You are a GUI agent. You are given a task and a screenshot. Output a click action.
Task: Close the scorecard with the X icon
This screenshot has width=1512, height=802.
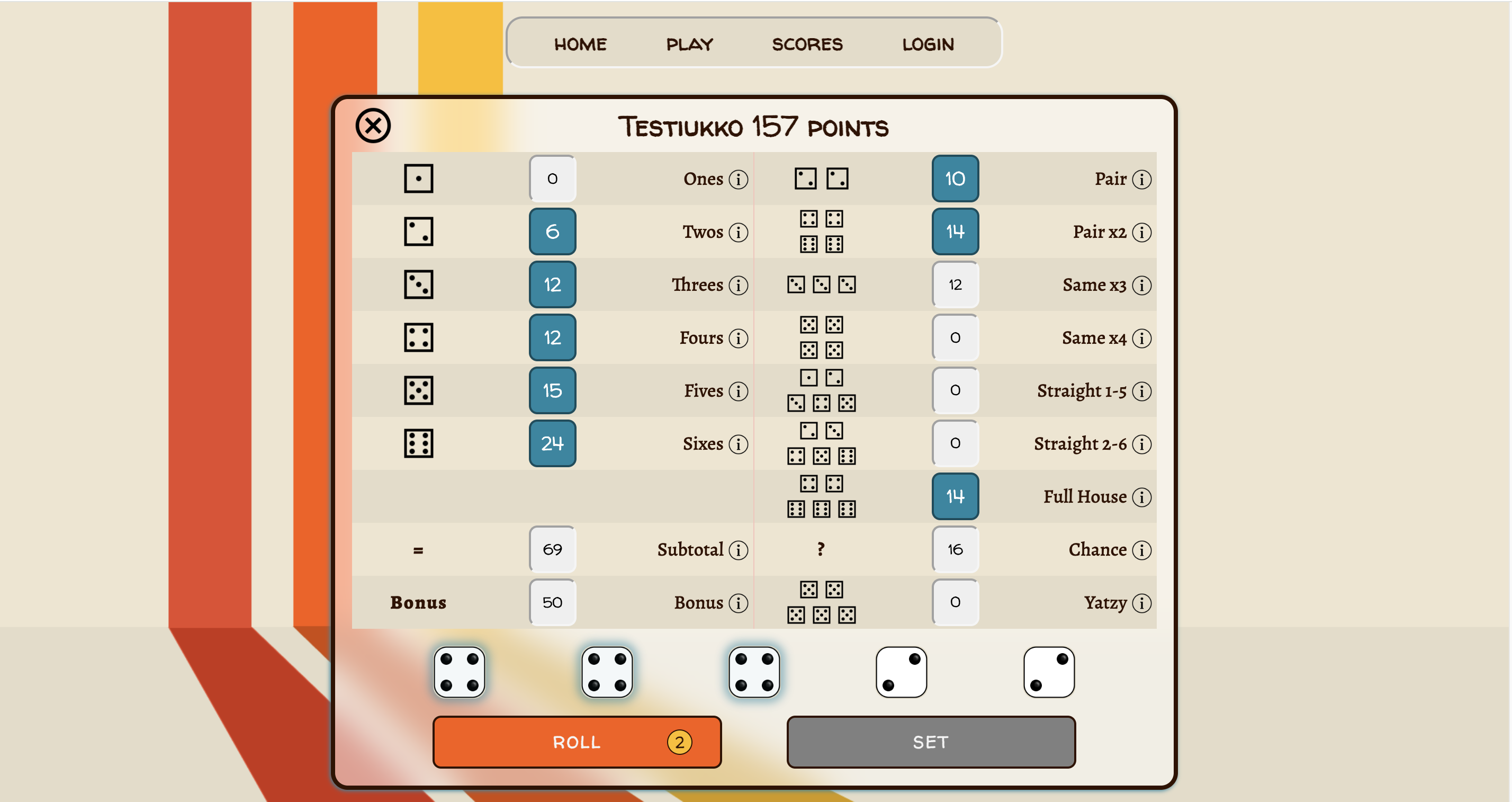pyautogui.click(x=373, y=125)
